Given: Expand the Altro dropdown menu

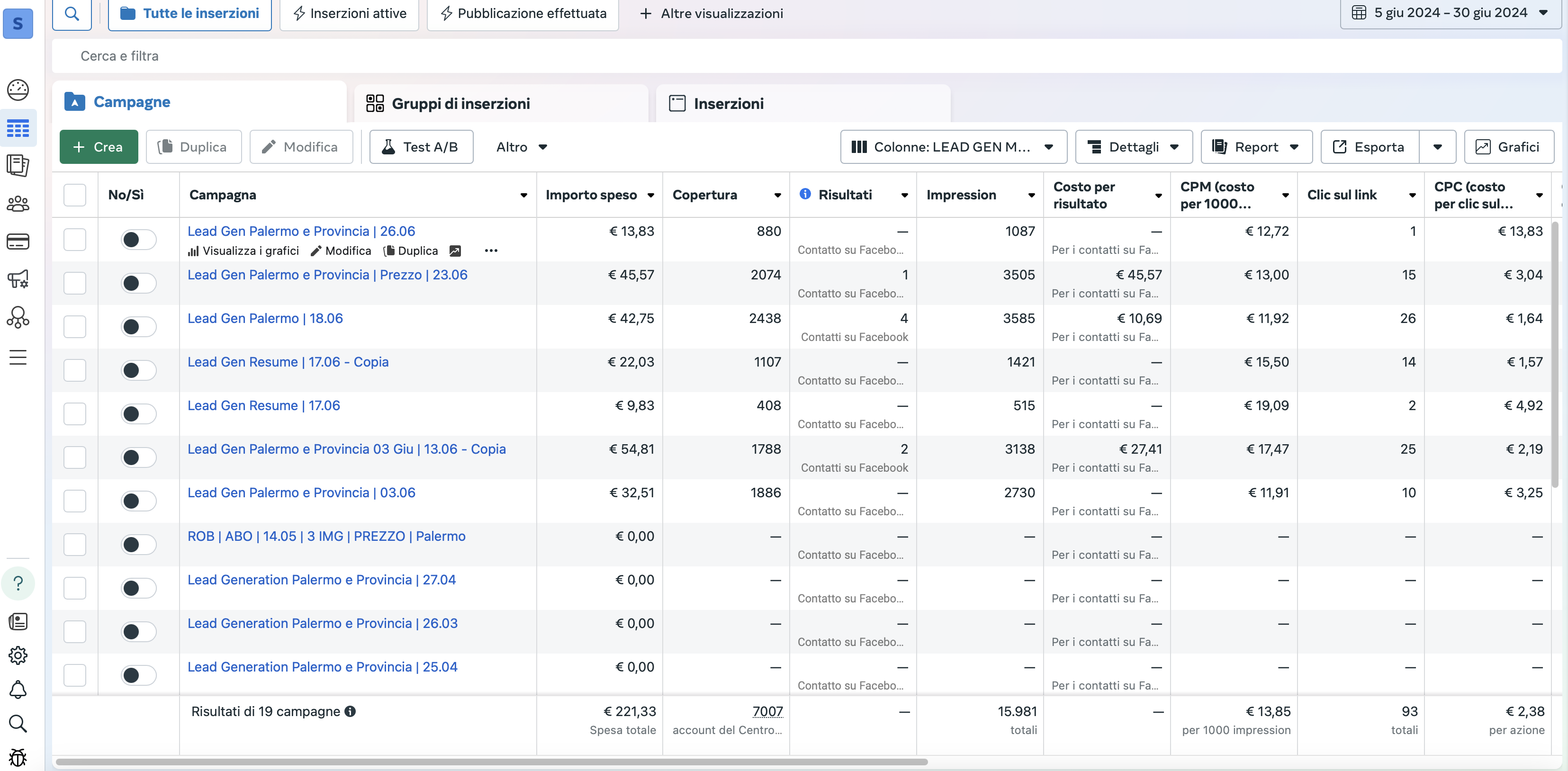Looking at the screenshot, I should pyautogui.click(x=521, y=147).
